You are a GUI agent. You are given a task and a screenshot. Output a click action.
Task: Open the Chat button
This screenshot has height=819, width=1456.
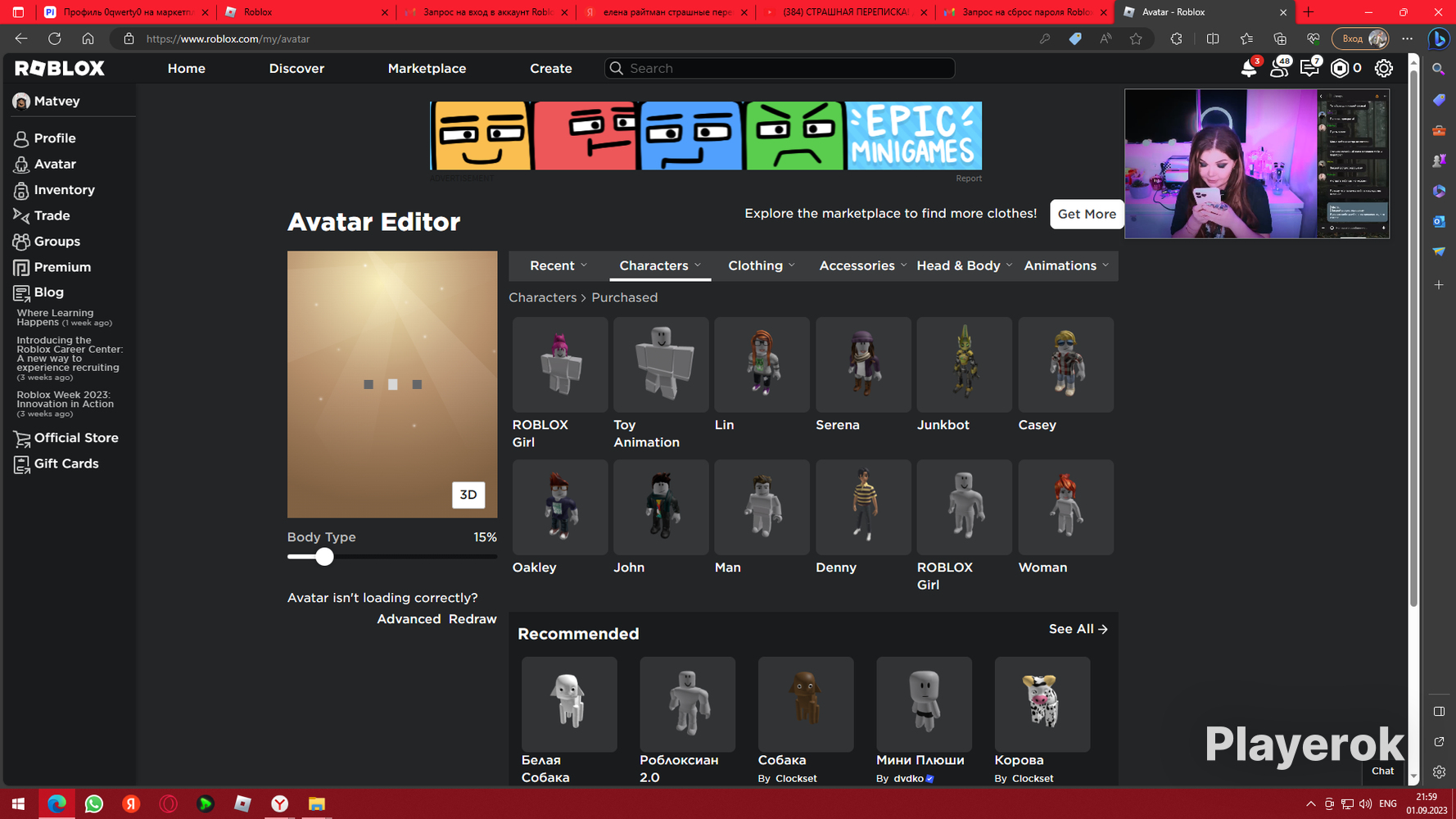1383,771
